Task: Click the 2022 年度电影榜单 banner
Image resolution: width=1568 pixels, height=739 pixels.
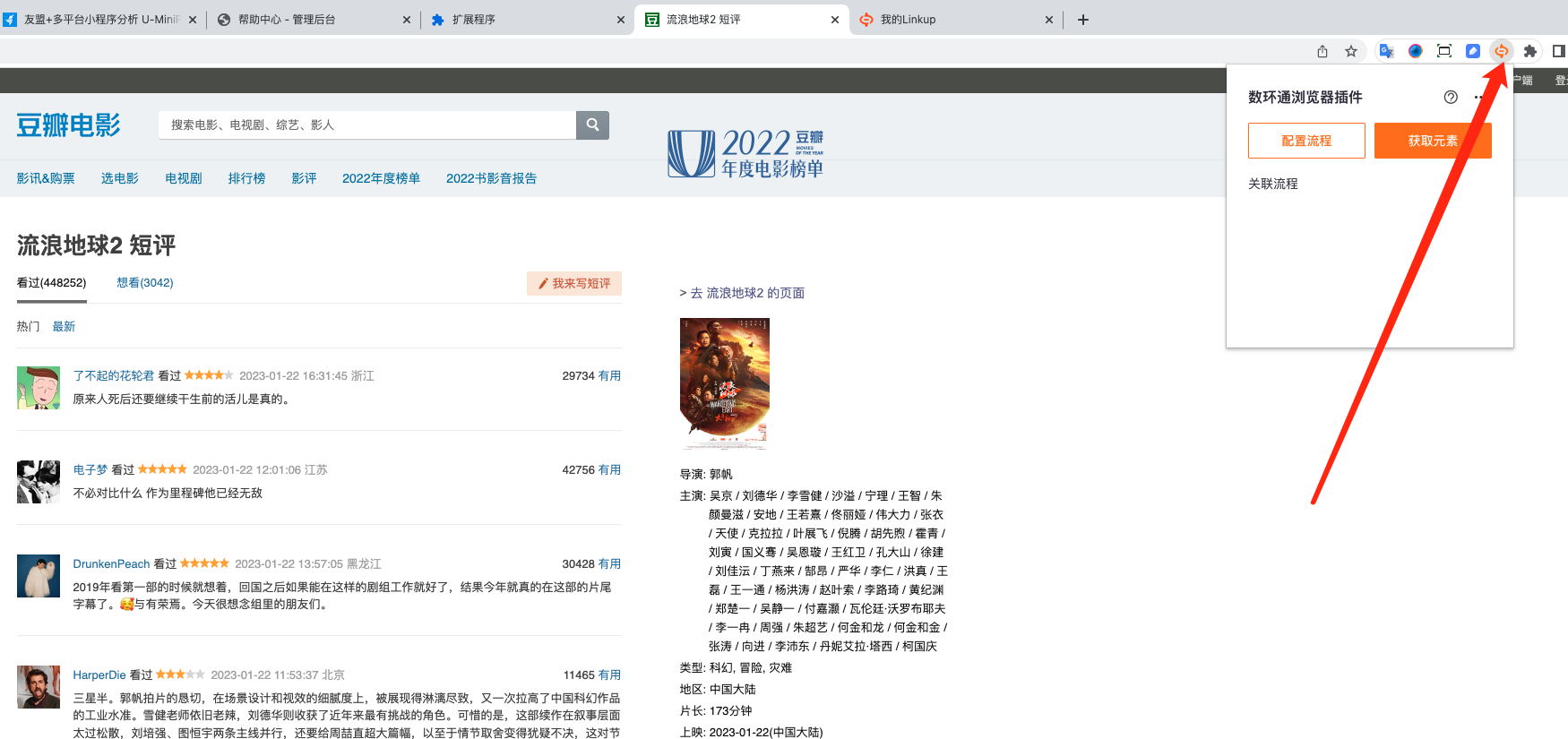Action: (x=745, y=153)
